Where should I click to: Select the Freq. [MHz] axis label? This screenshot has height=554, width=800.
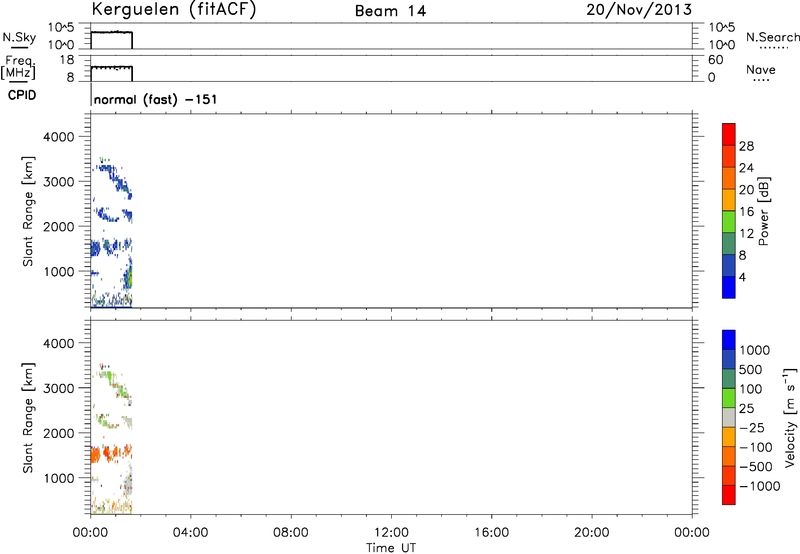[x=18, y=67]
